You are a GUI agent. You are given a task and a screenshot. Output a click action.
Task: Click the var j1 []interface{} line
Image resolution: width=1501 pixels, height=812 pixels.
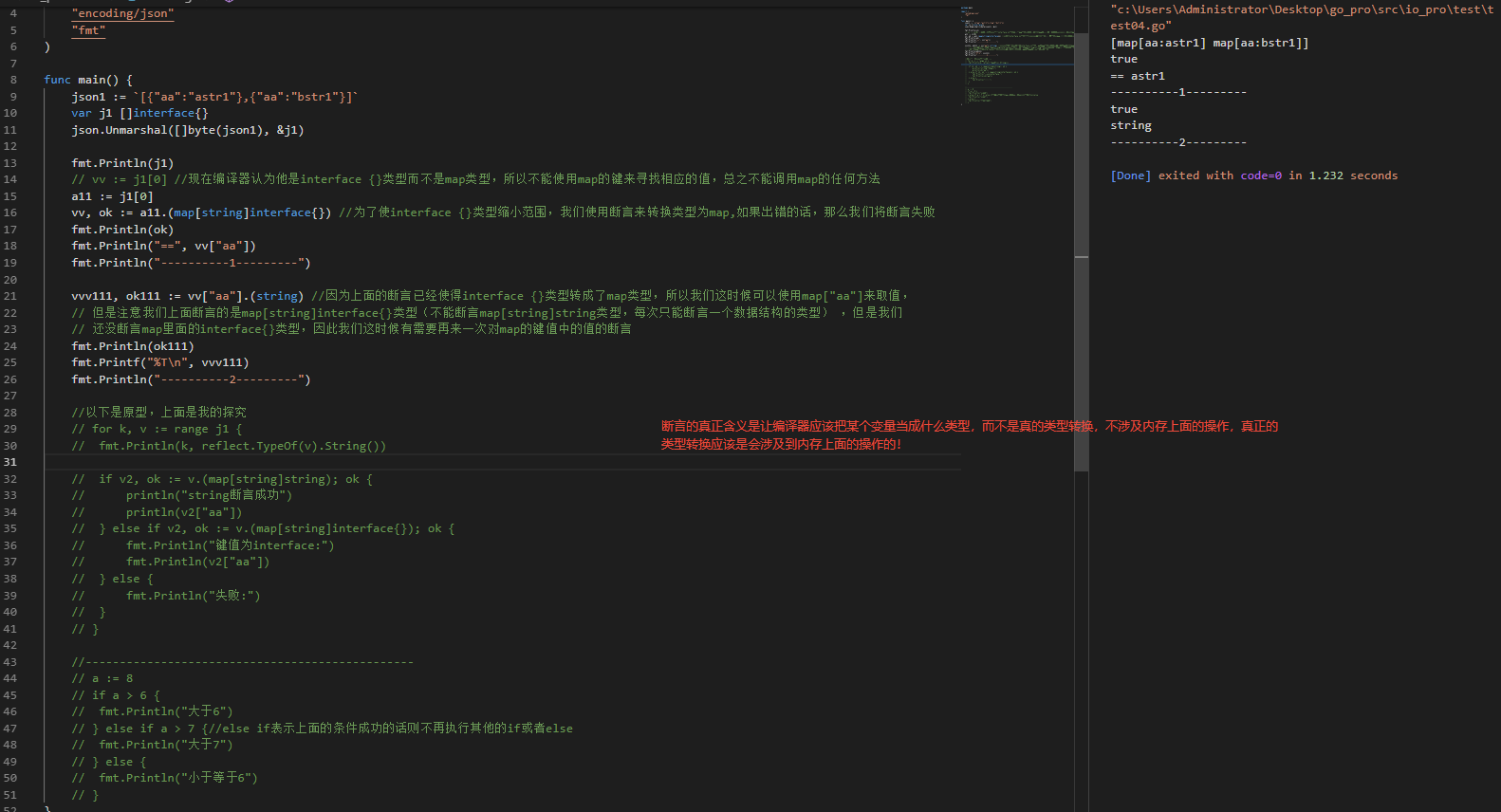[x=139, y=113]
